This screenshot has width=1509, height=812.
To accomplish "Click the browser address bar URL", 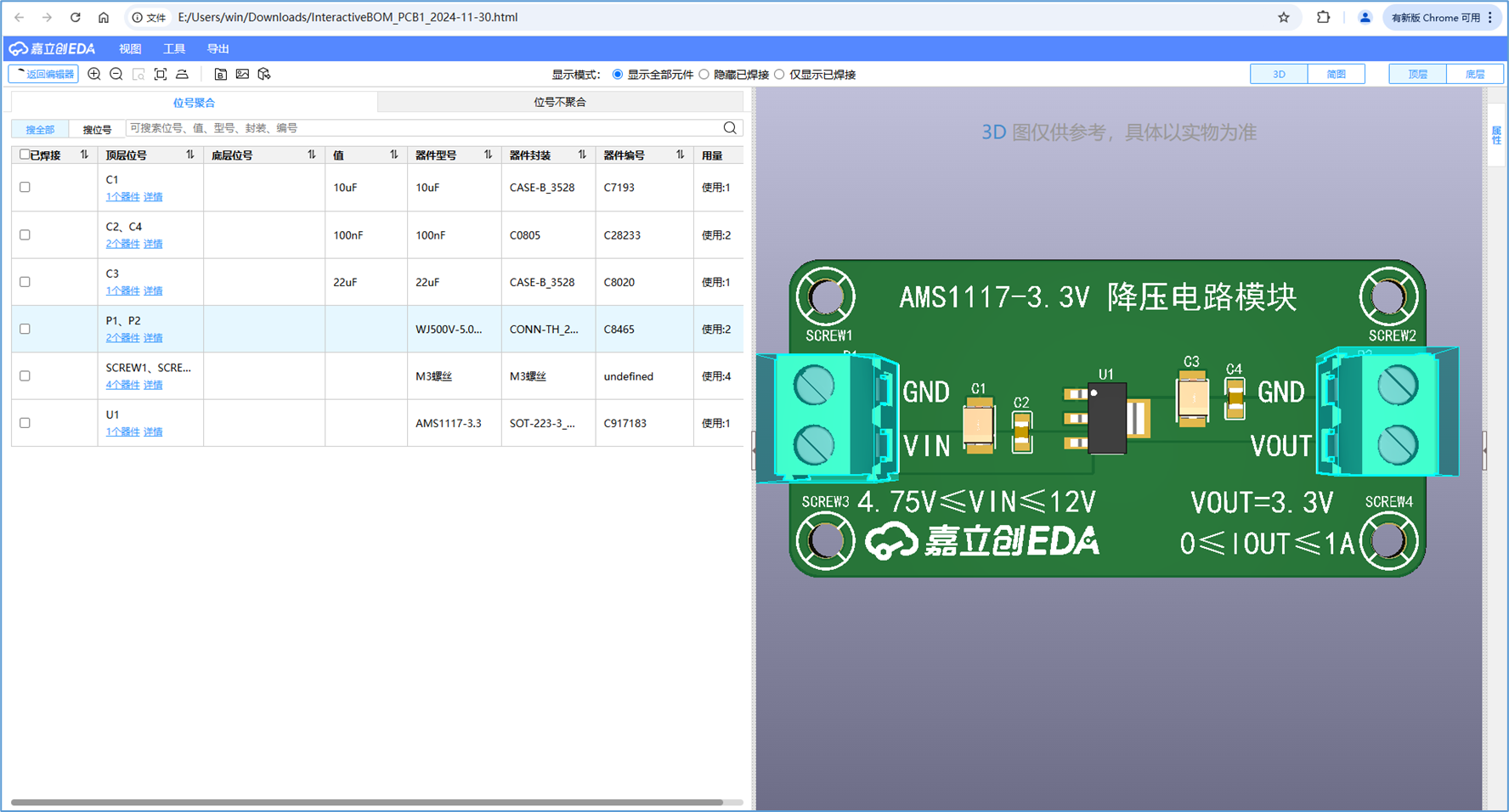I will point(348,17).
